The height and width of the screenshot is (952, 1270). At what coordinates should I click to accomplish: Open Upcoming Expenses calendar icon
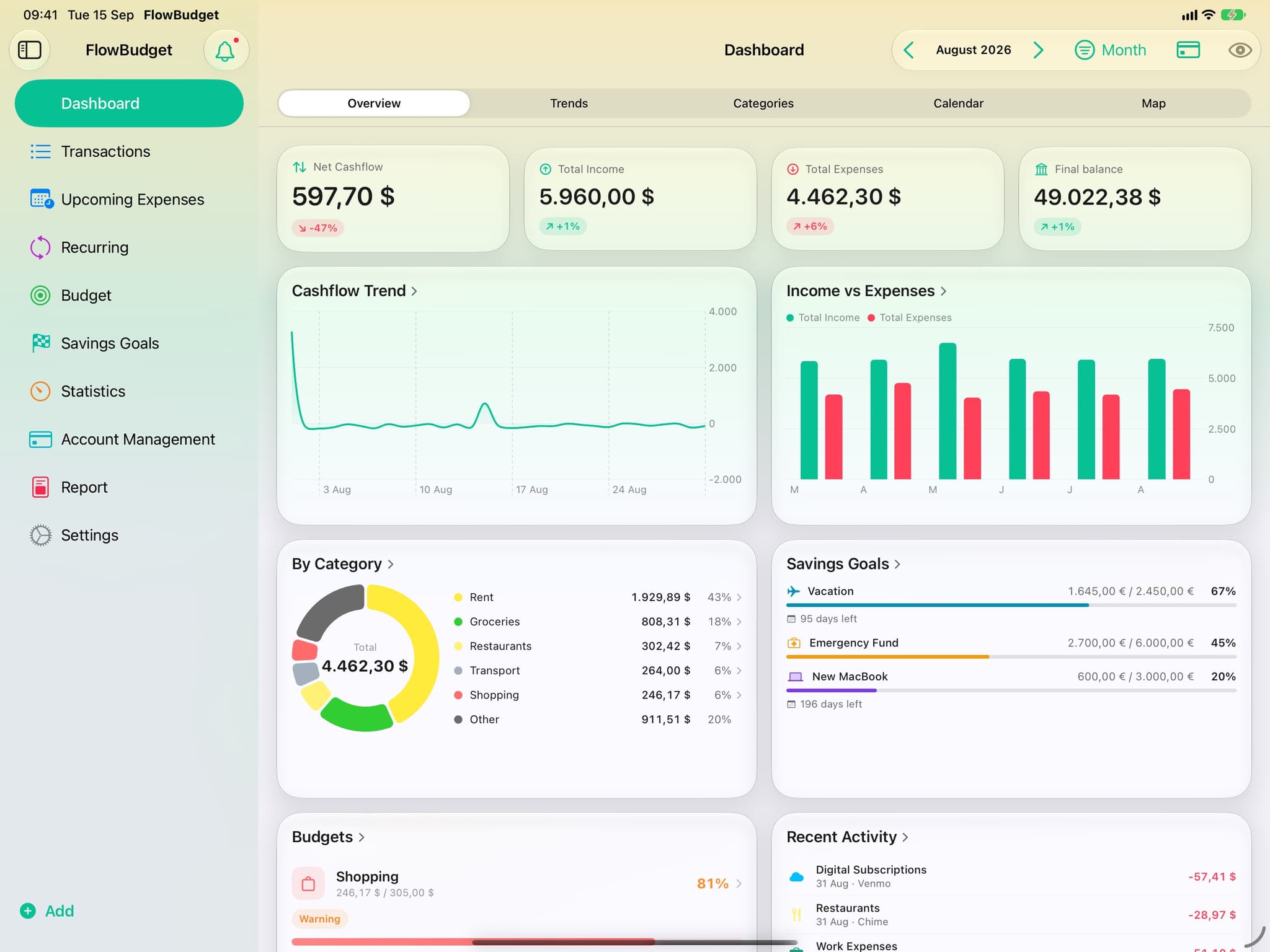pos(41,199)
